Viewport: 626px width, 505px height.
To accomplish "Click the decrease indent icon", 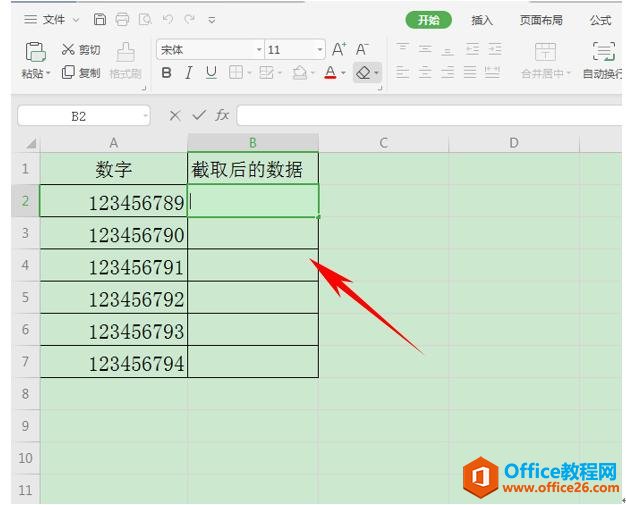I will 472,49.
